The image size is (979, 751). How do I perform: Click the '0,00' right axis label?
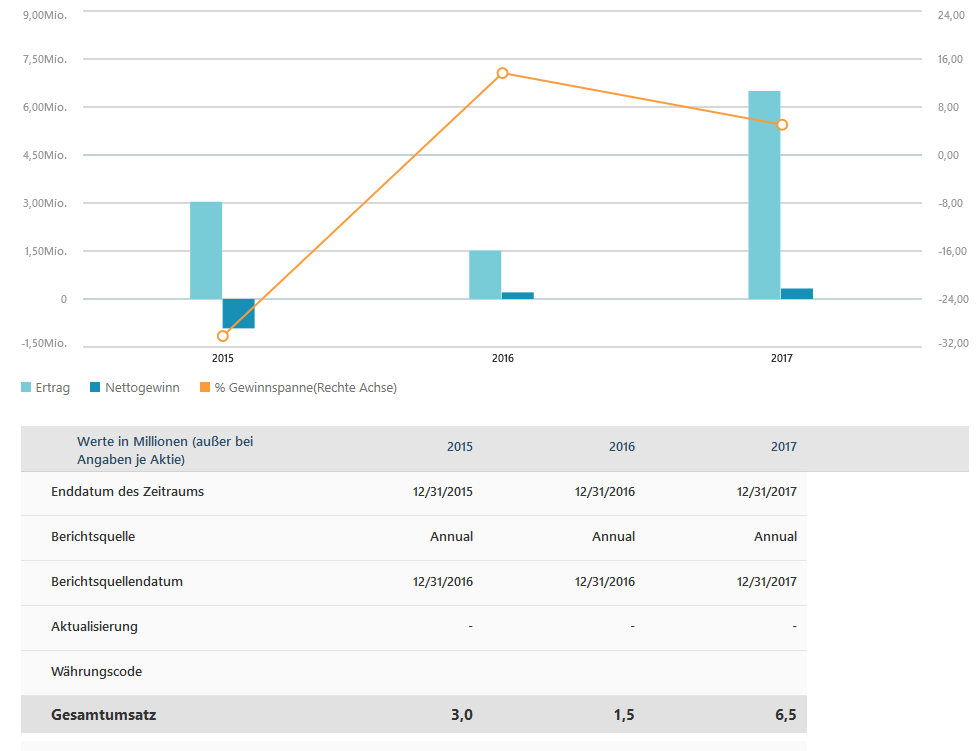click(948, 155)
